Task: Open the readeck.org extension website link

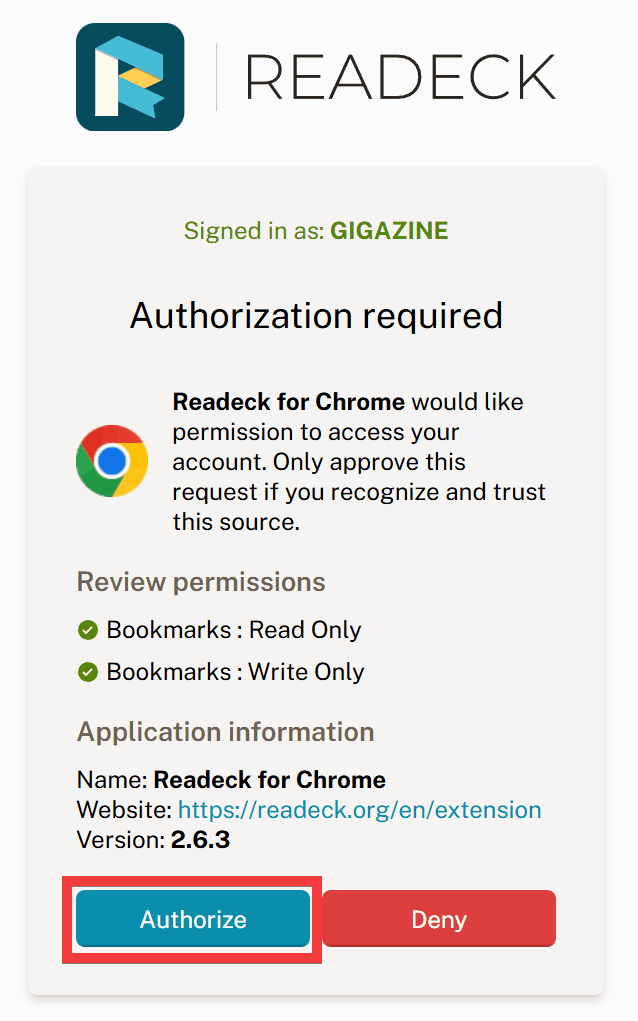Action: coord(359,809)
